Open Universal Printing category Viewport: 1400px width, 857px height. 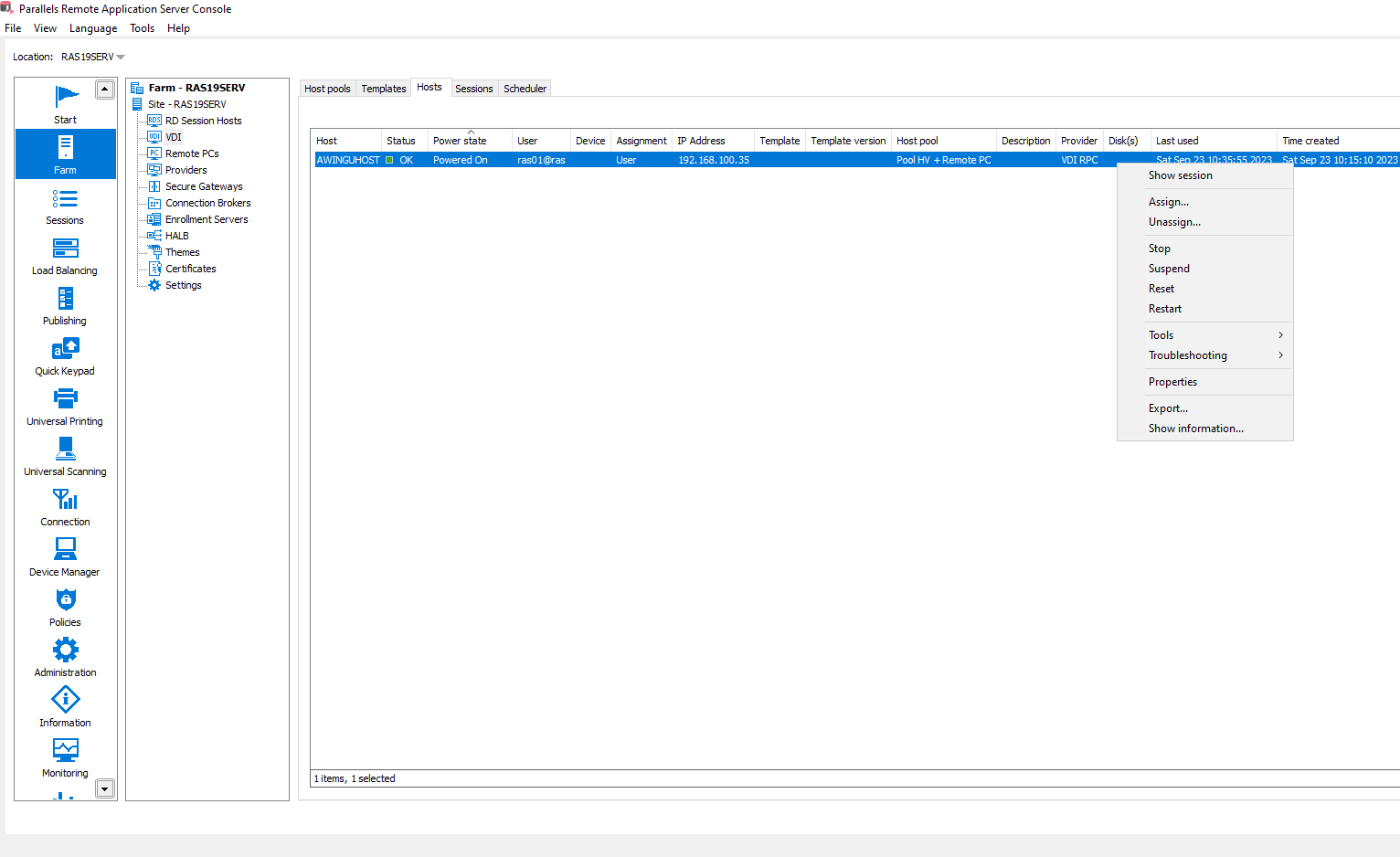pyautogui.click(x=65, y=407)
